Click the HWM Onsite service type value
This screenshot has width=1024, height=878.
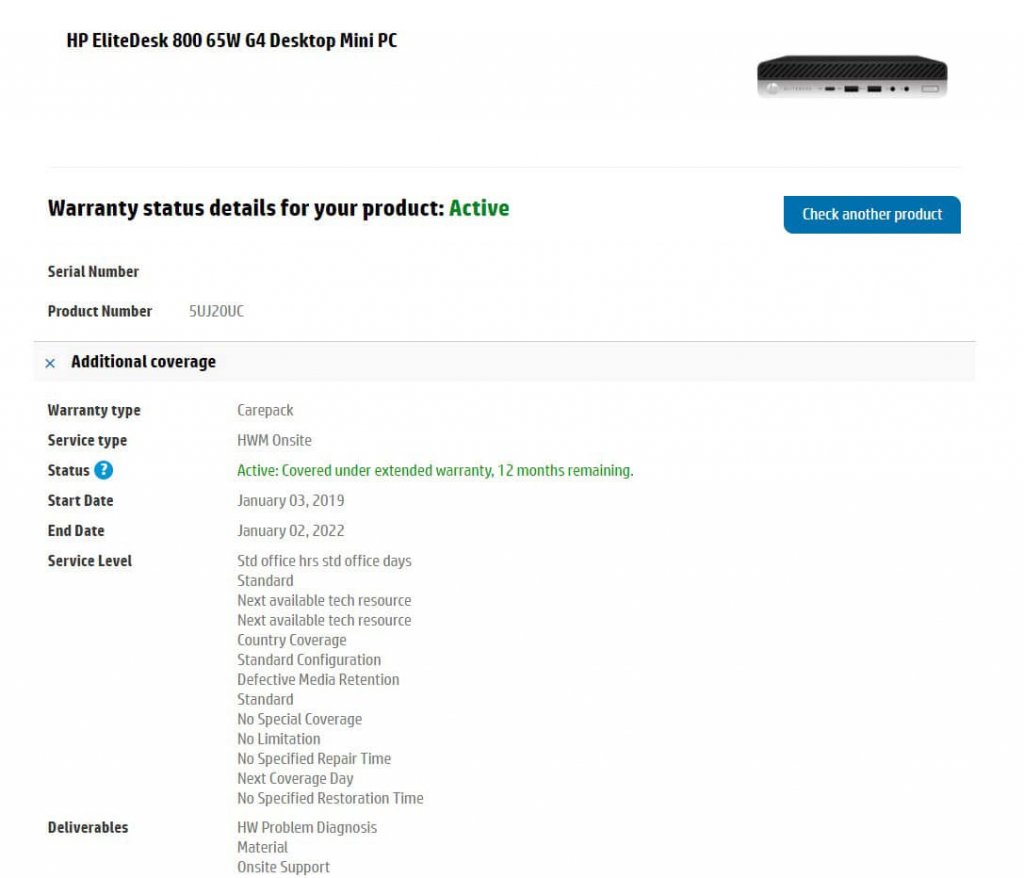274,440
